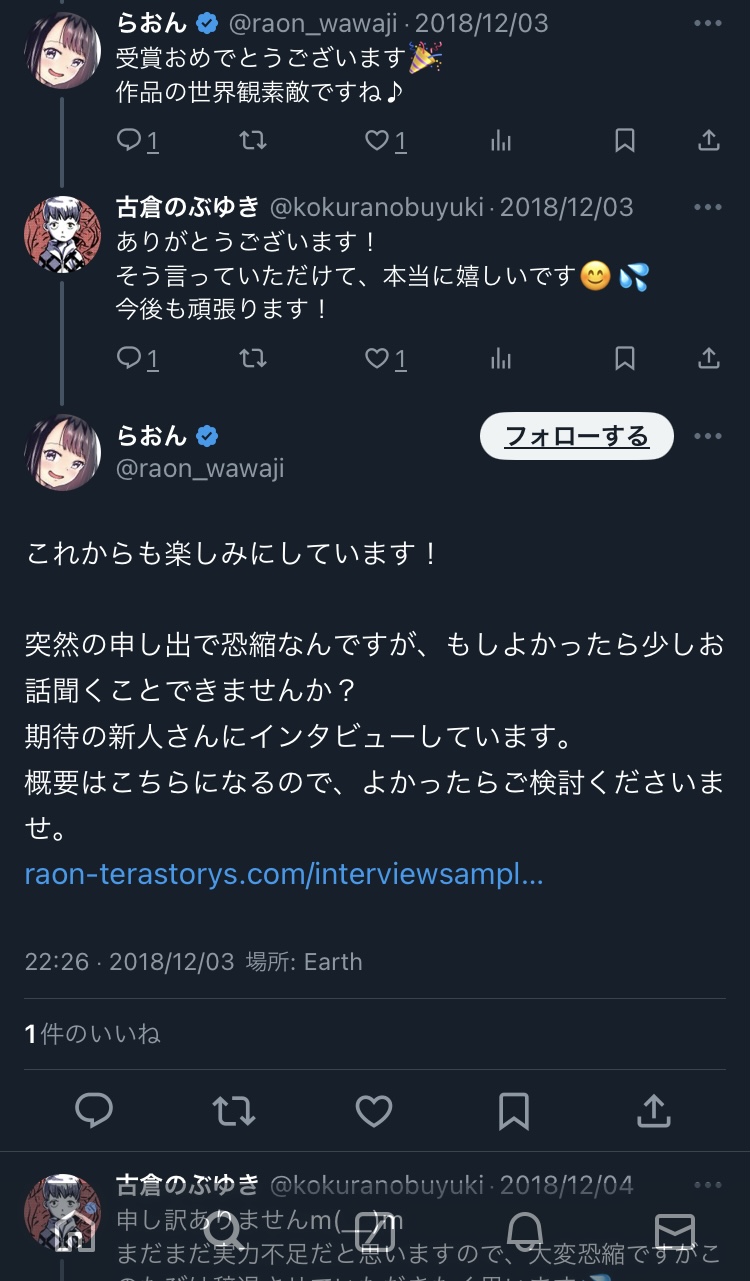Open more options on top らおん reply
The image size is (750, 1281).
click(707, 24)
